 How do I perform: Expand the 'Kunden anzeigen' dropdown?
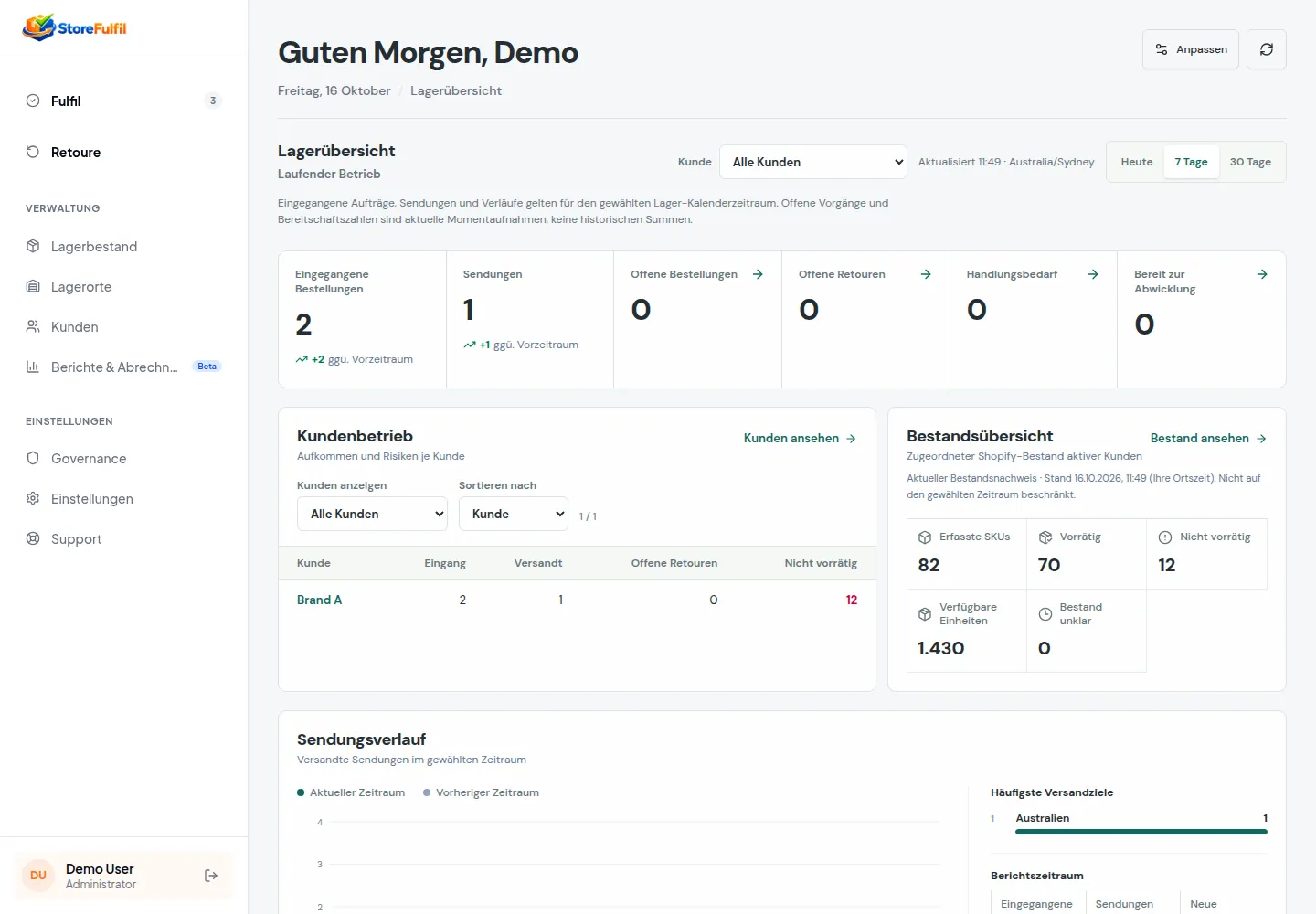click(372, 514)
